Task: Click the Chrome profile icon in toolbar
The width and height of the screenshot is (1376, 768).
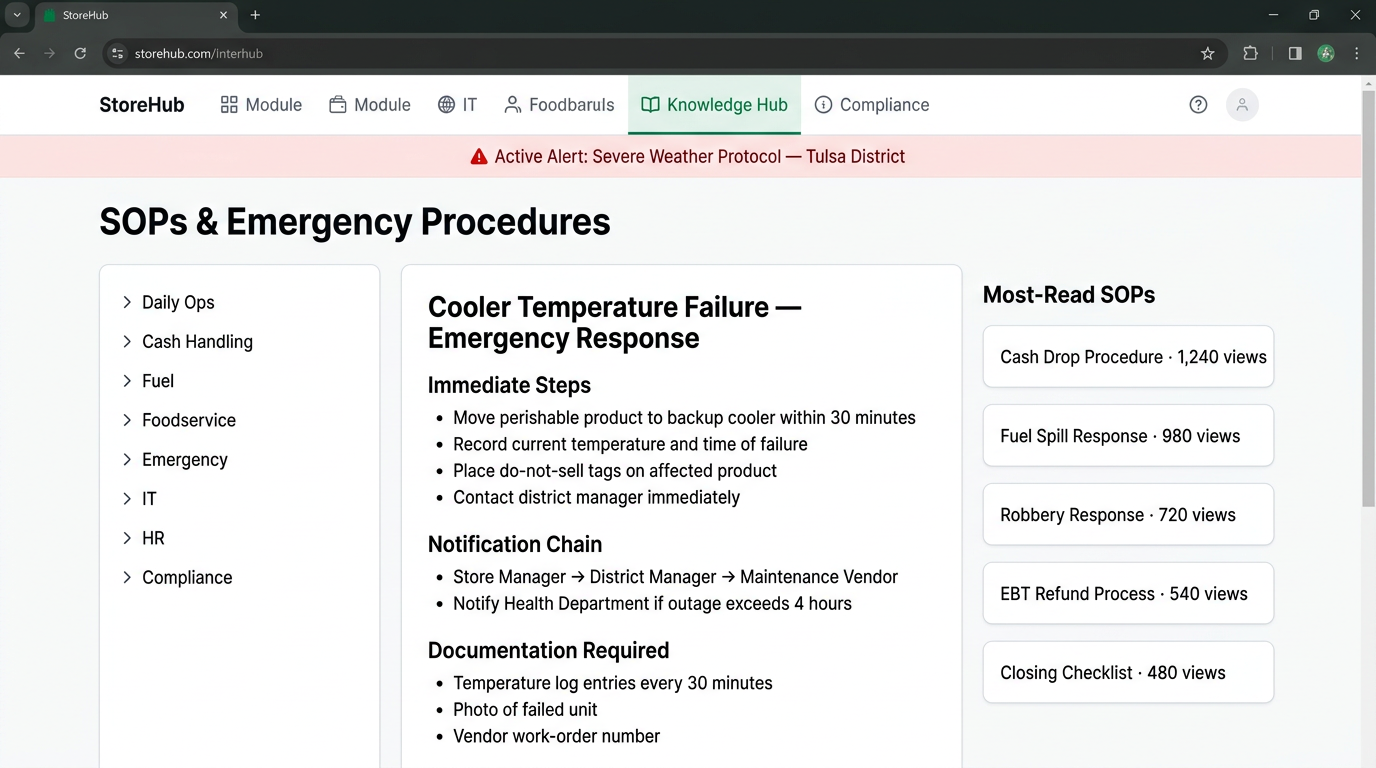Action: tap(1326, 53)
